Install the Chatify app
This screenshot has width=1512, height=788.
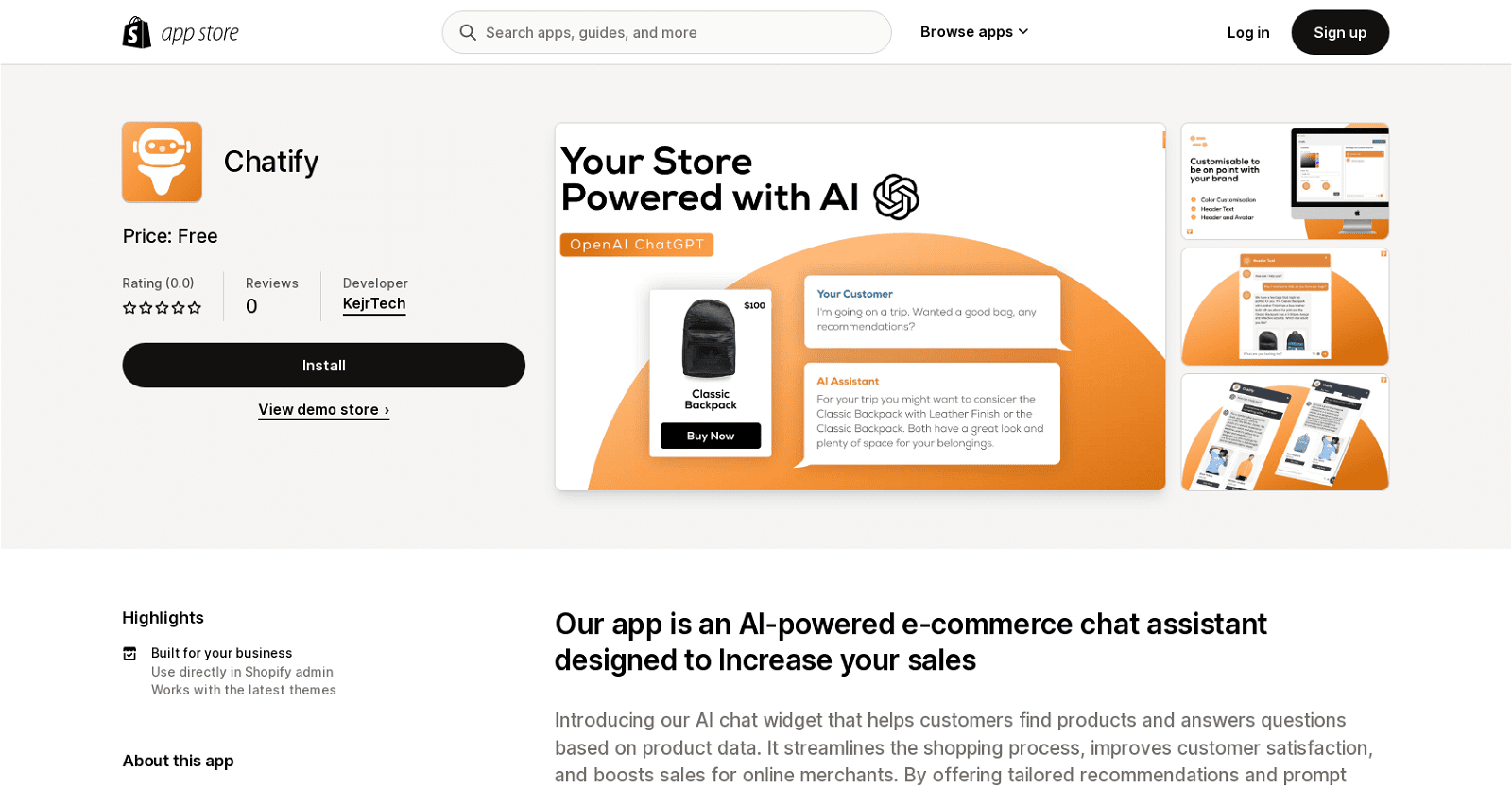[323, 366]
